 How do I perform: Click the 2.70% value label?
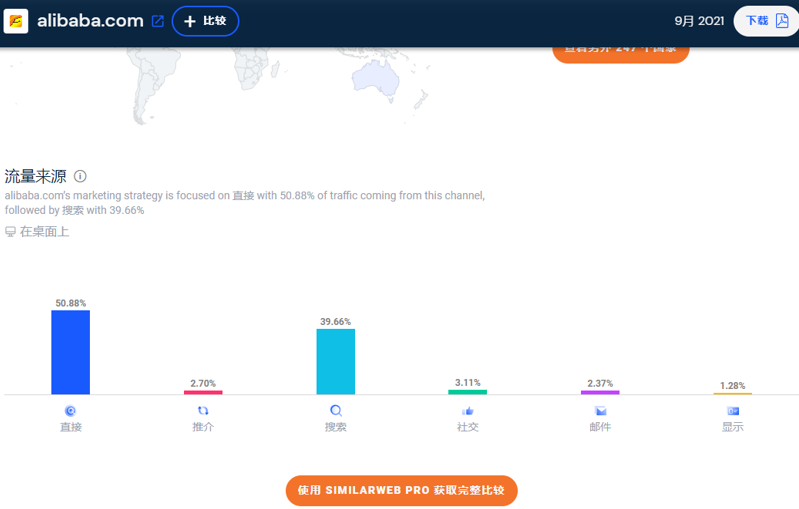click(203, 383)
